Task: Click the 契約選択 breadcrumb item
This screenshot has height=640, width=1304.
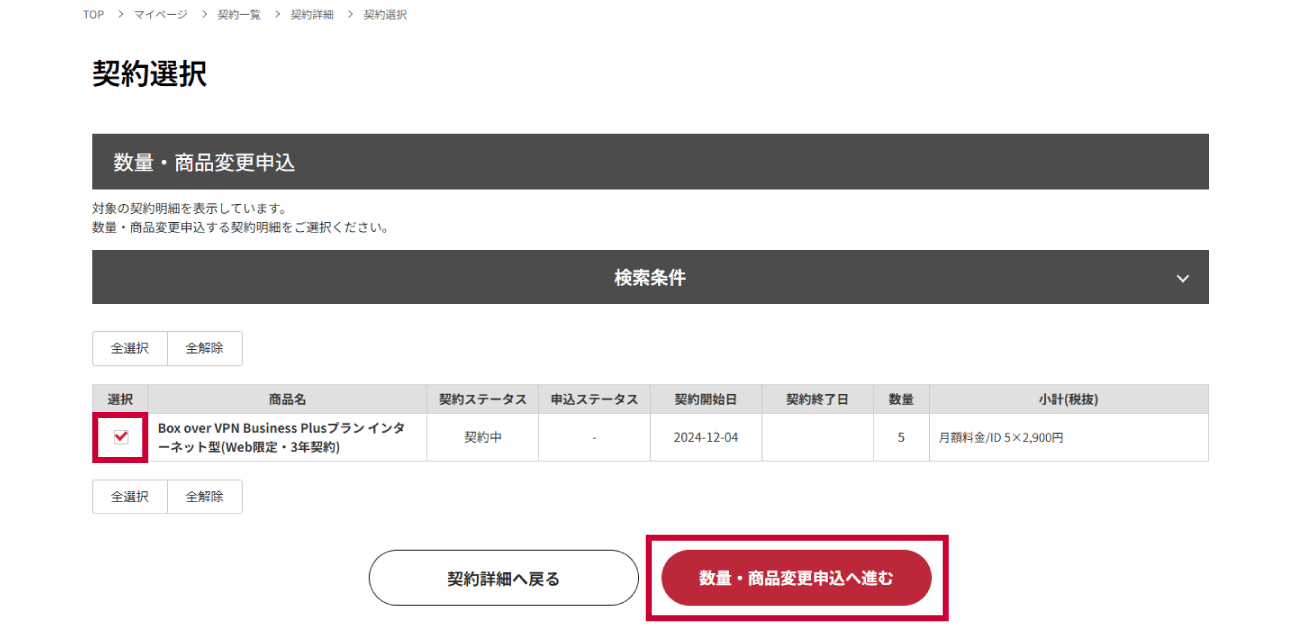Action: tap(385, 15)
